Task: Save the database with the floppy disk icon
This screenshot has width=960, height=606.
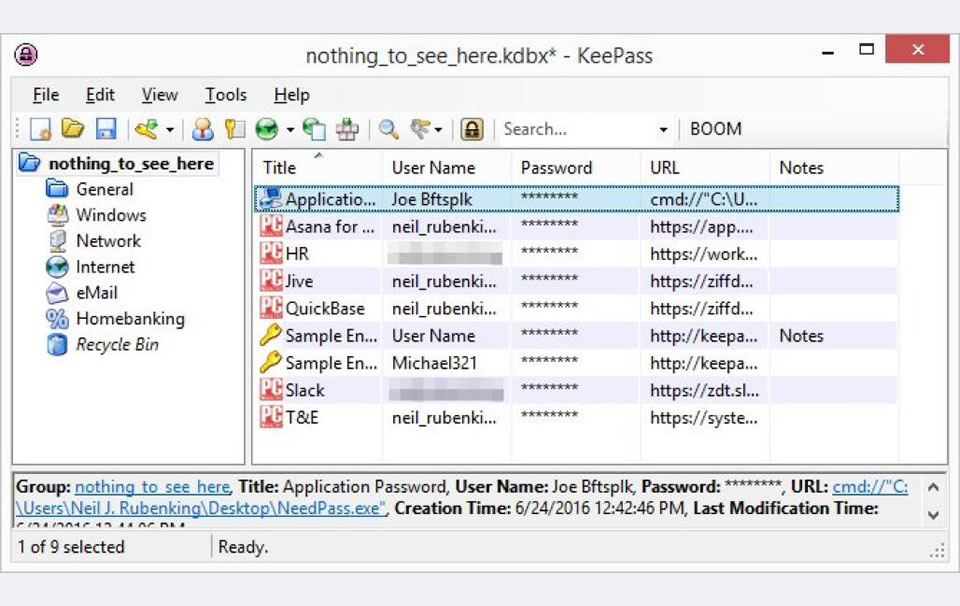Action: click(x=106, y=129)
